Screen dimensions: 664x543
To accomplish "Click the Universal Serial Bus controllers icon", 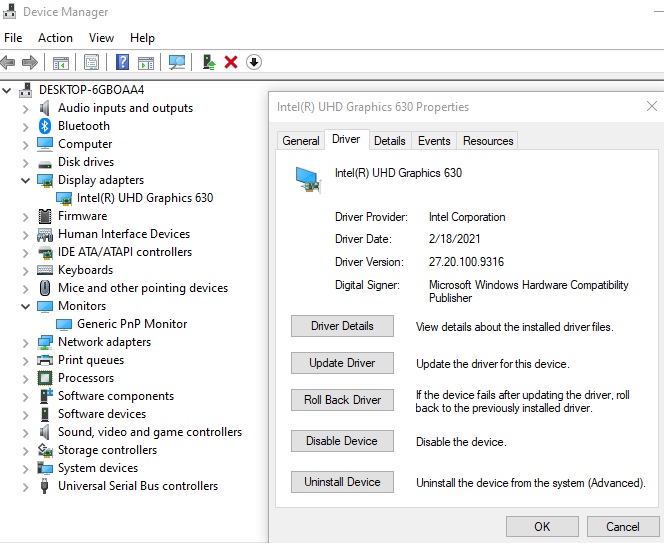I will (44, 486).
